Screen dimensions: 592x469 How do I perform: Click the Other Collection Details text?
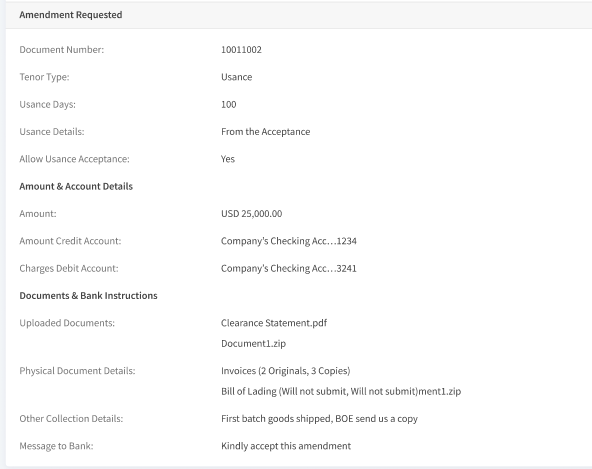coord(319,419)
